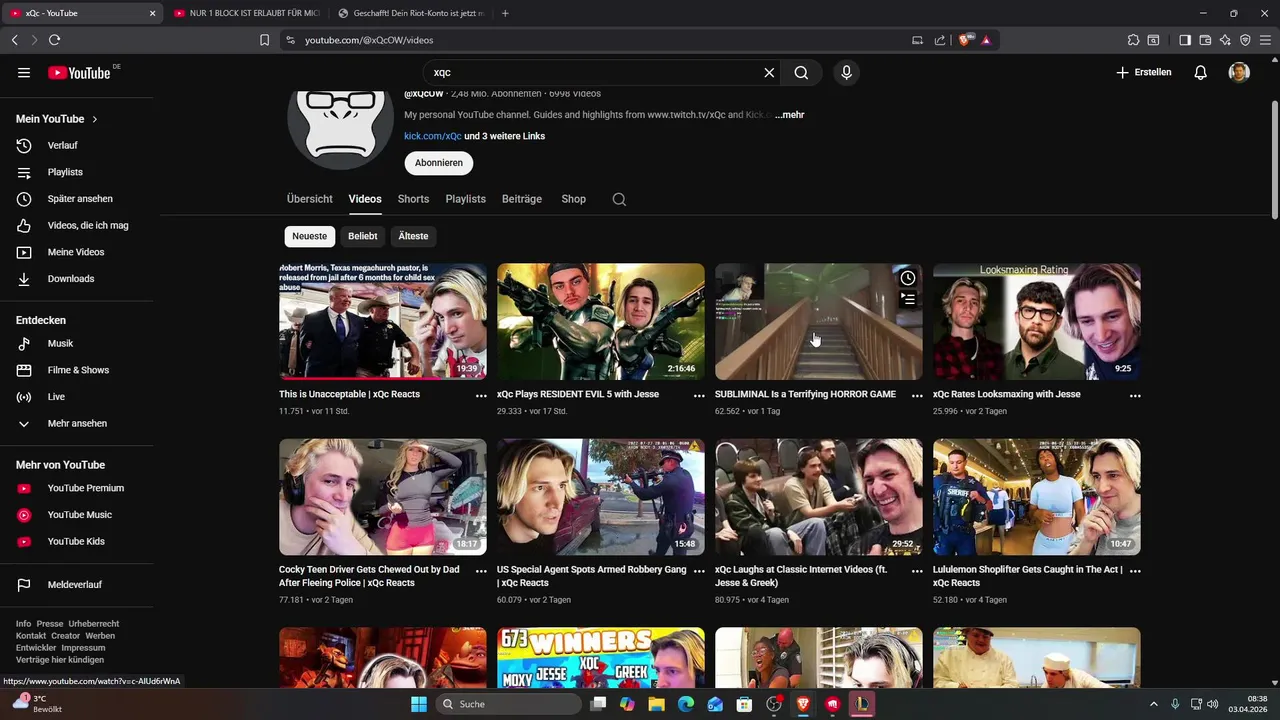Open title 'xQc Rates Looksmaxing with Jesse'
Image resolution: width=1280 pixels, height=720 pixels.
click(1006, 394)
